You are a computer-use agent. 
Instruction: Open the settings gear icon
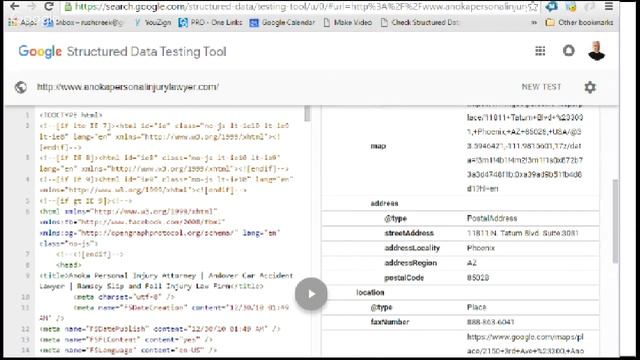coord(590,87)
